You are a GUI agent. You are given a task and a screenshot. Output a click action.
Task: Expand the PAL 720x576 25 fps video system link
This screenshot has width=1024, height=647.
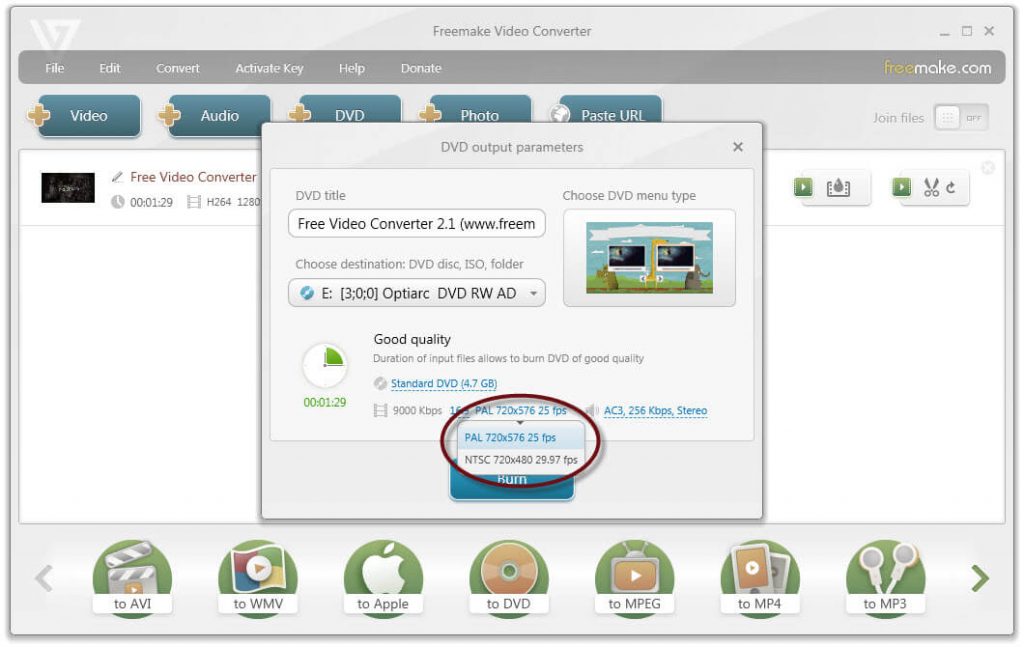[x=520, y=411]
